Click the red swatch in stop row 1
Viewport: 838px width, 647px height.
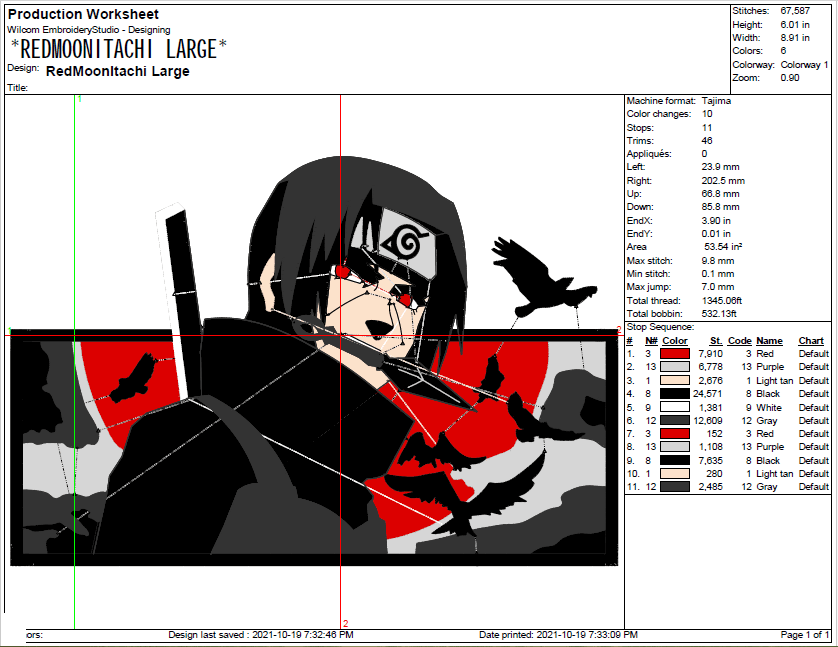tap(674, 354)
